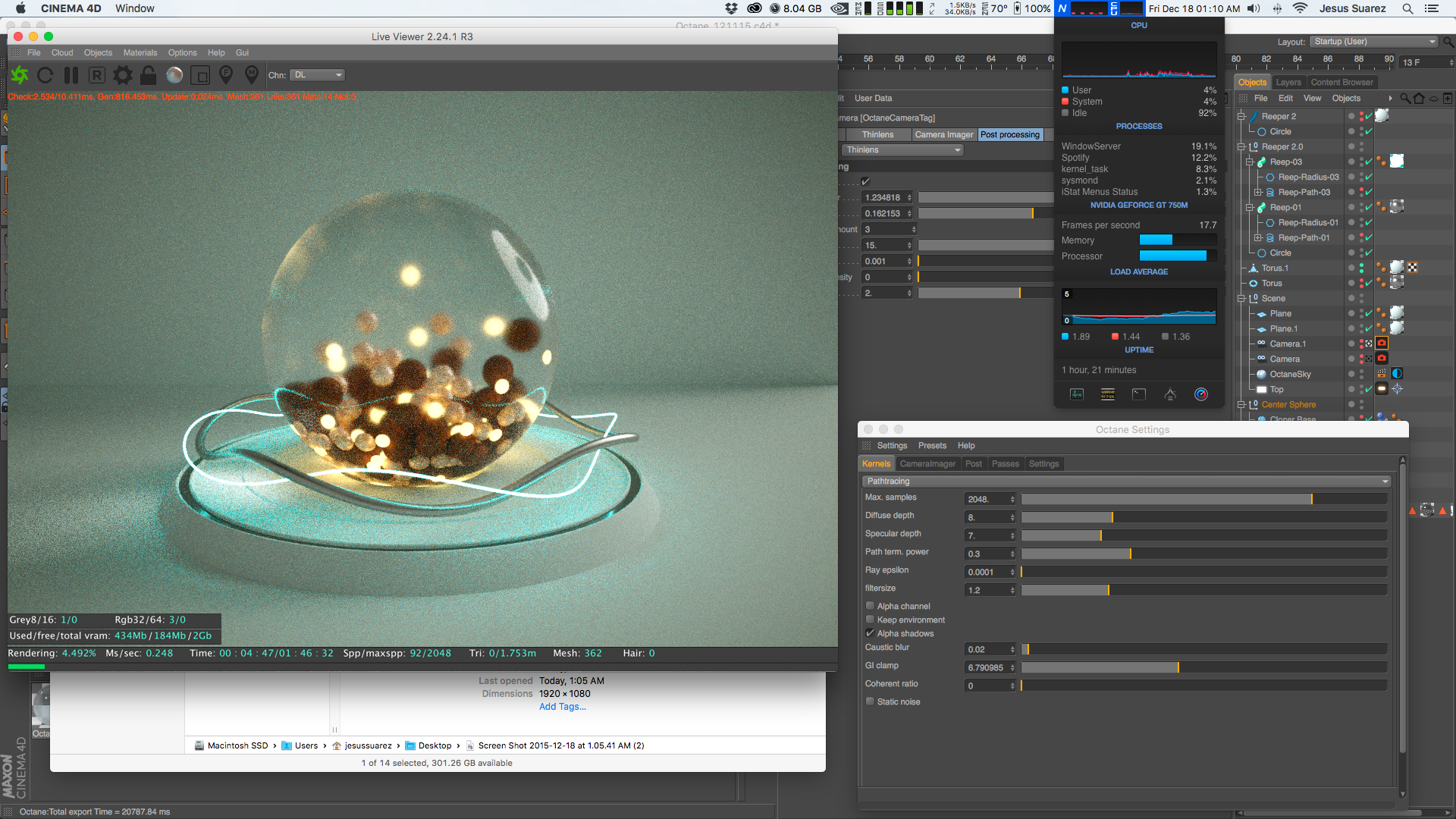Select the pick material M pin icon
This screenshot has height=819, width=1456.
coord(252,74)
